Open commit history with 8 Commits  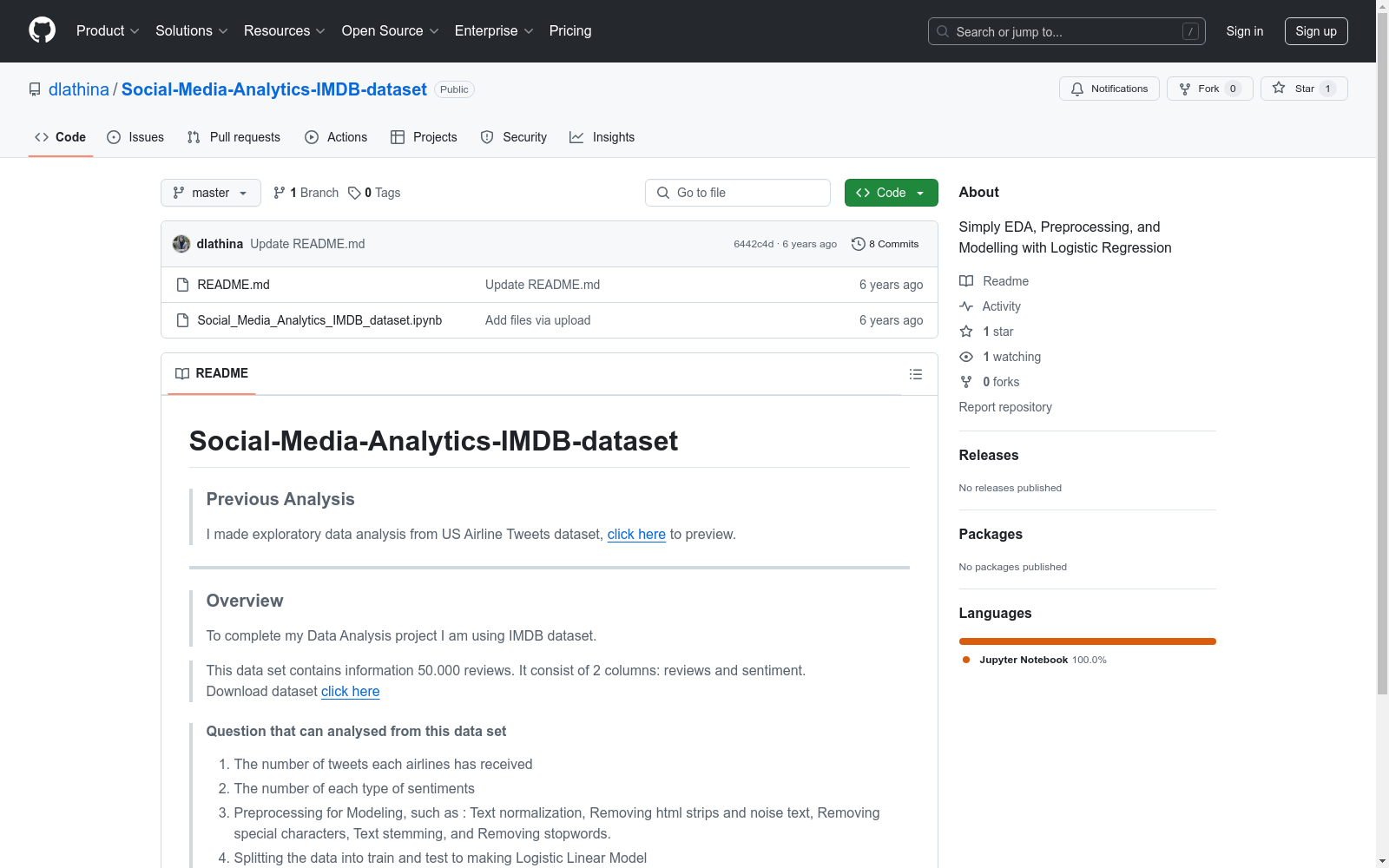(x=885, y=244)
